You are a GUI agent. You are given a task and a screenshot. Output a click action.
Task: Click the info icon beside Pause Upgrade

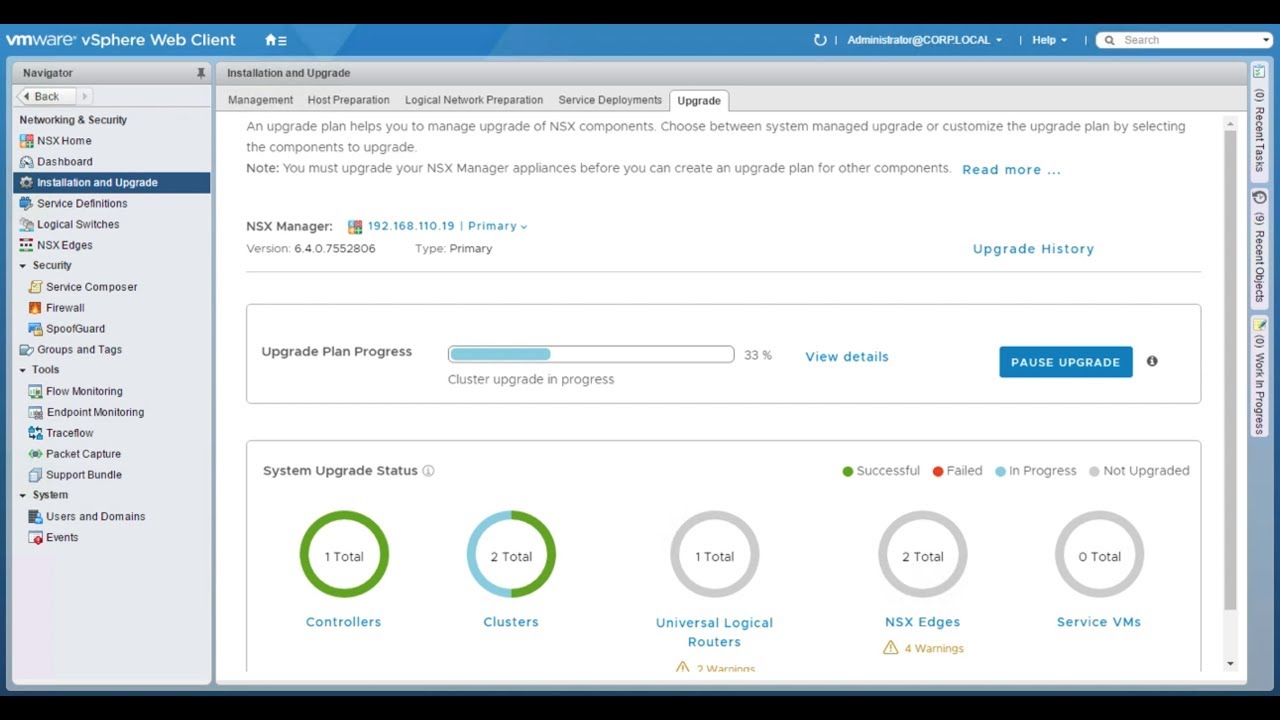click(1152, 361)
